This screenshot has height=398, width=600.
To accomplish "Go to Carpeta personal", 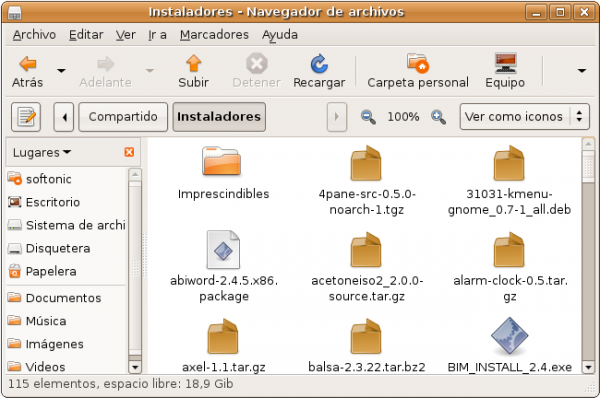I will tap(418, 71).
